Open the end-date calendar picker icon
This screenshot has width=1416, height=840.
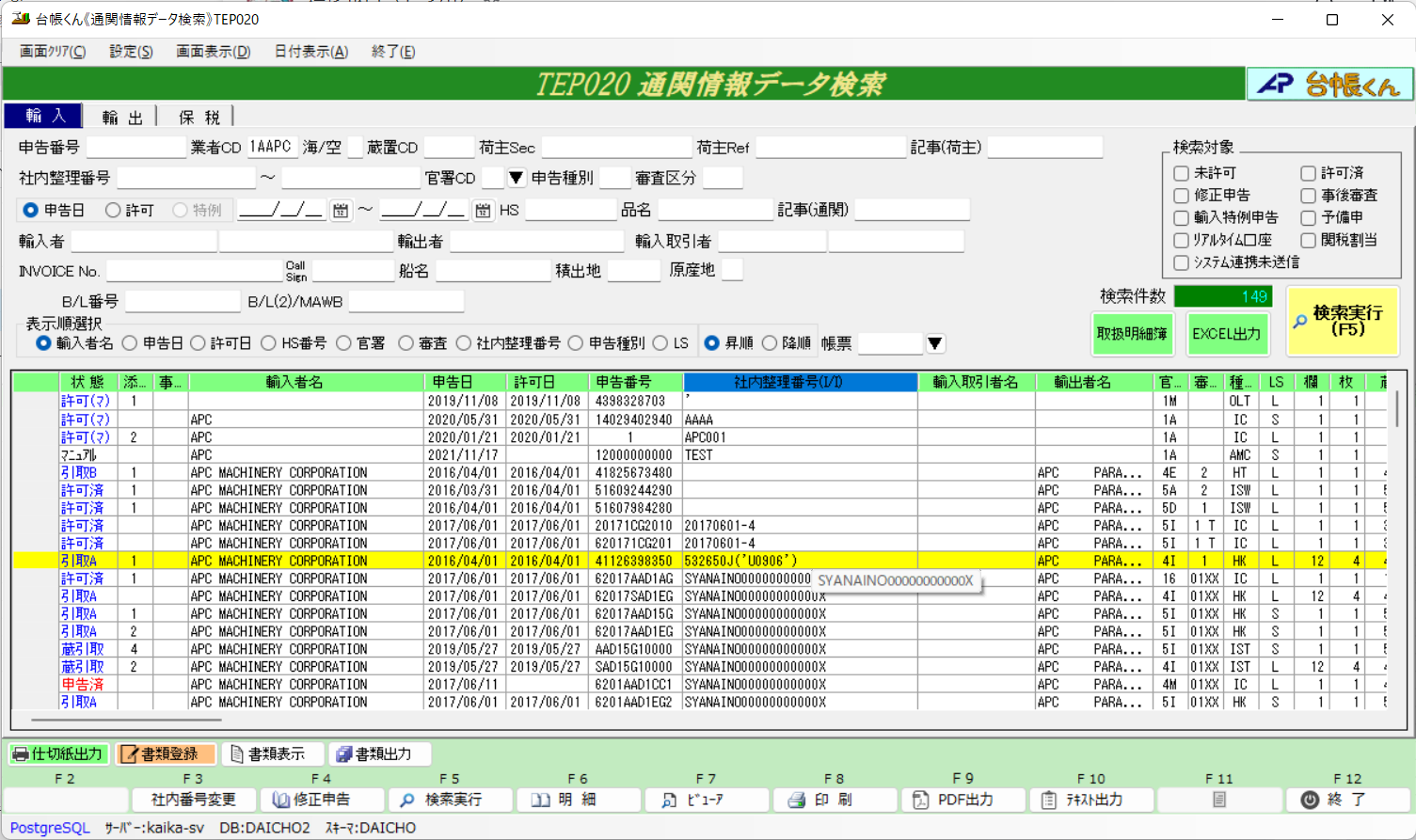483,211
